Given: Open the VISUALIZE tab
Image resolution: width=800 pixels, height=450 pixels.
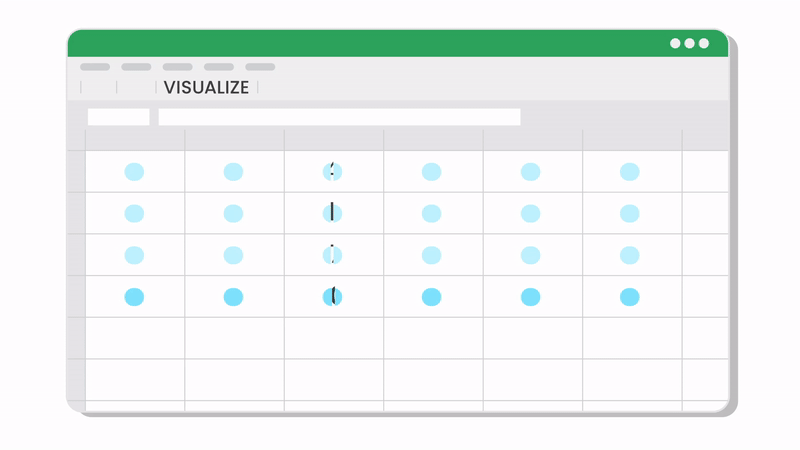Looking at the screenshot, I should pyautogui.click(x=206, y=88).
